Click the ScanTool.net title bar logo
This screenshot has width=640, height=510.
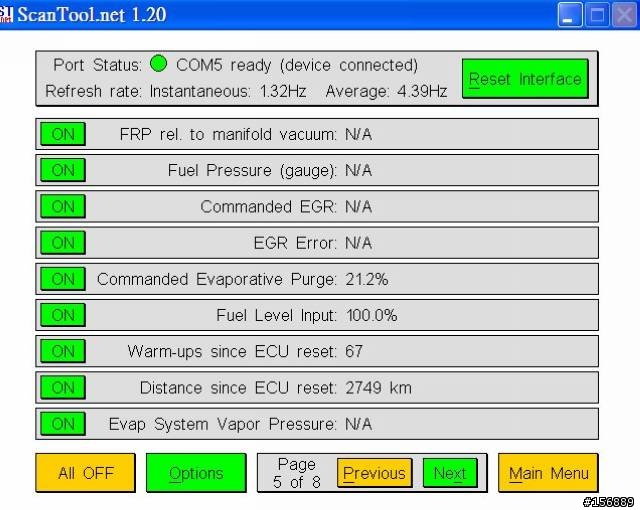click(x=6, y=14)
